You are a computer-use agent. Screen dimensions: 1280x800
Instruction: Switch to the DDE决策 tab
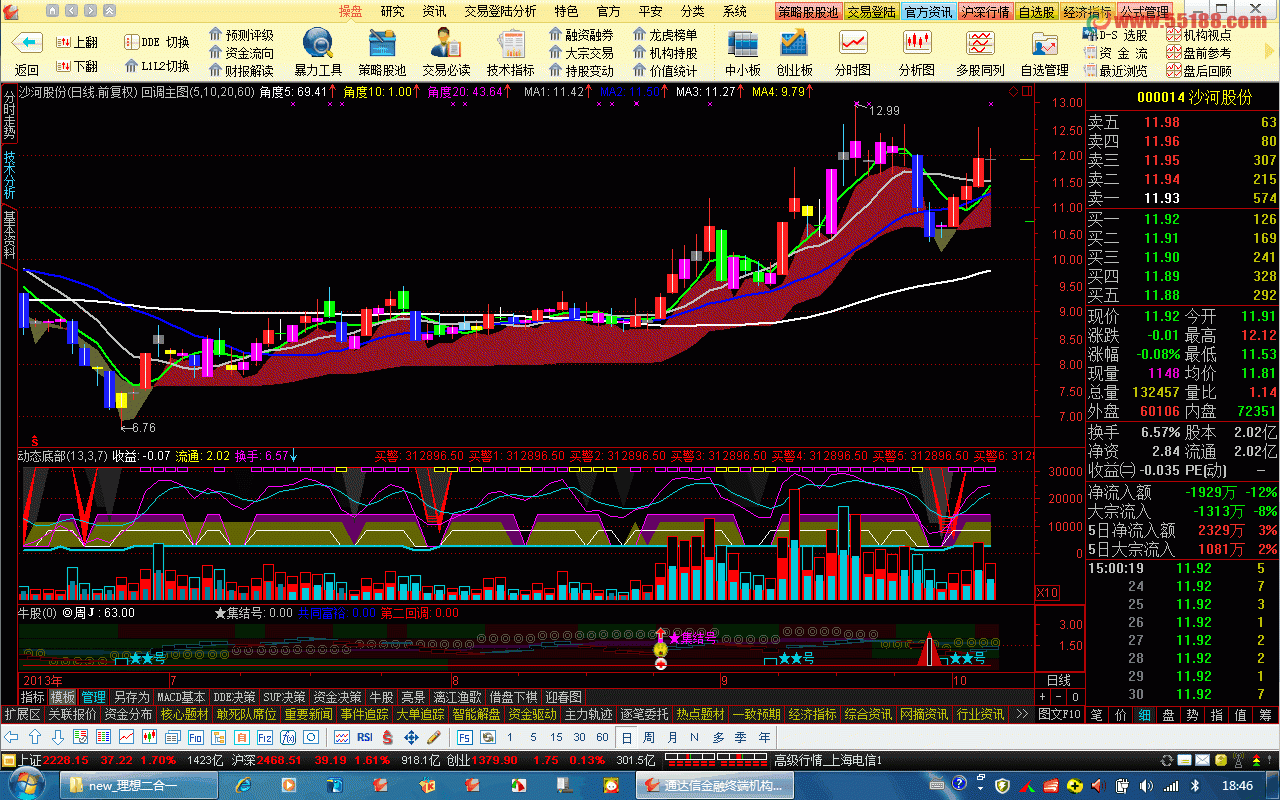[235, 697]
